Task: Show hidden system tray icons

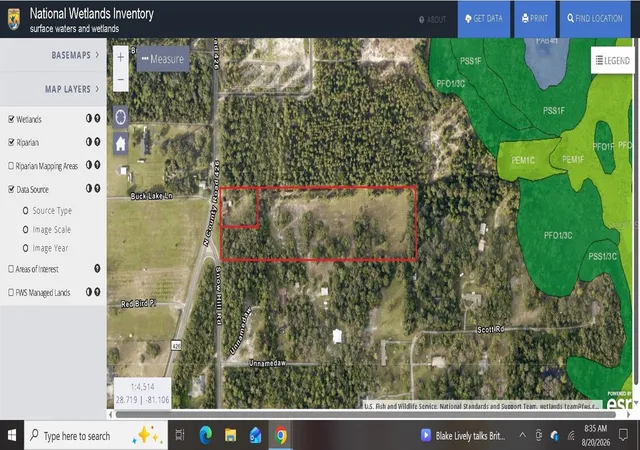Action: tap(522, 435)
